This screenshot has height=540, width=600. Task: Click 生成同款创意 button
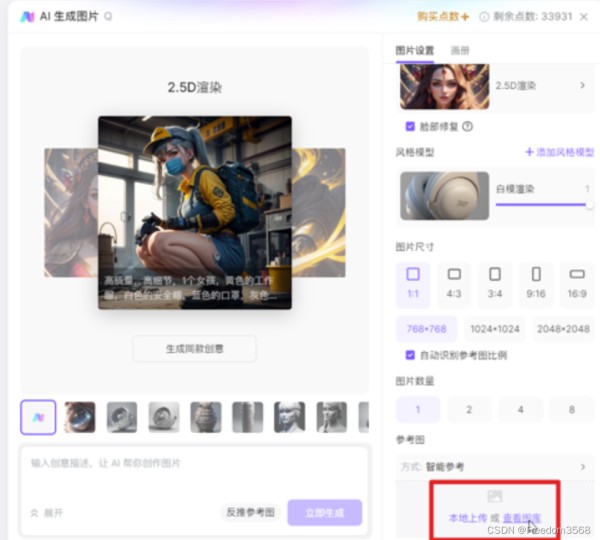194,349
